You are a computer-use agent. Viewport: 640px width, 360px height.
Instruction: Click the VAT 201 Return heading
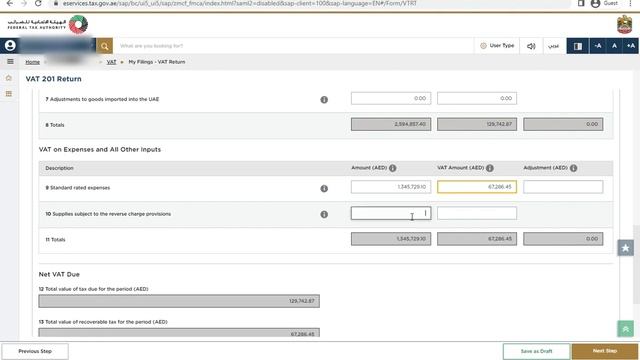53,79
